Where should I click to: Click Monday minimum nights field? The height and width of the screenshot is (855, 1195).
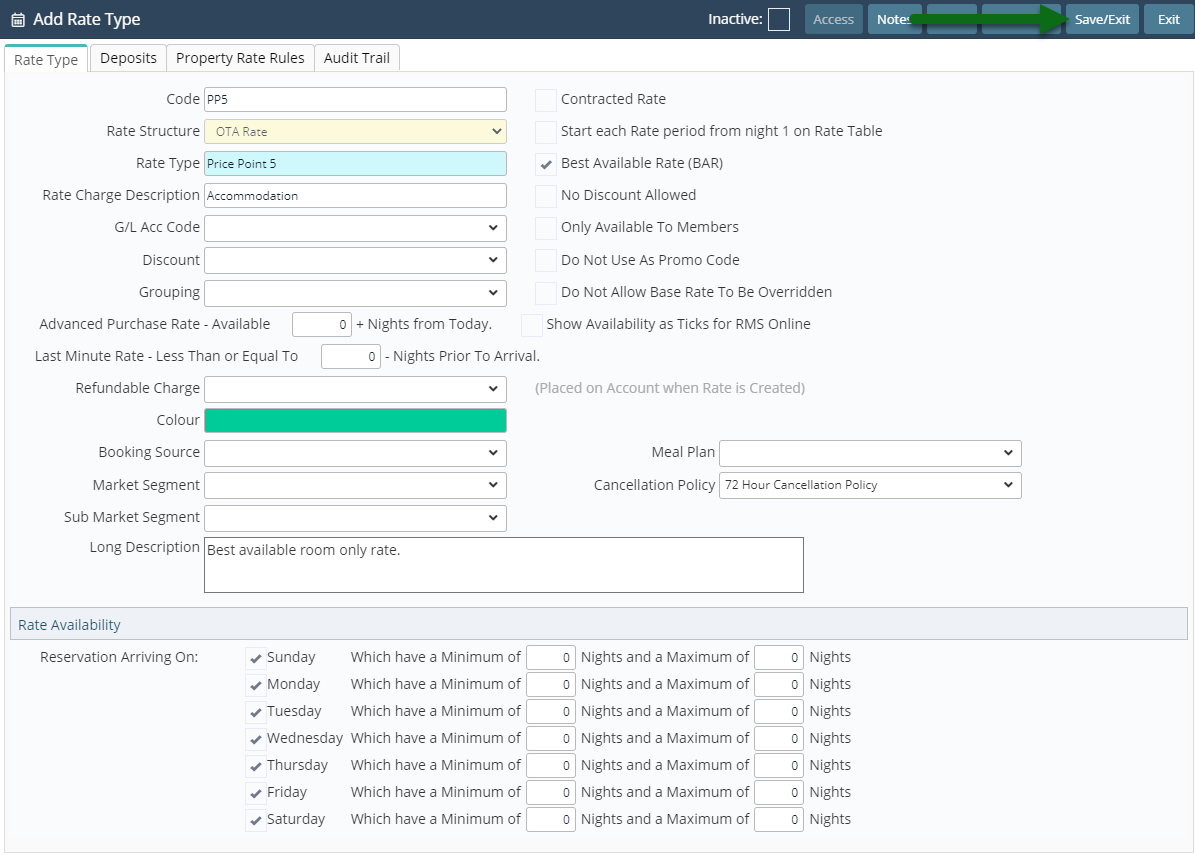(550, 684)
